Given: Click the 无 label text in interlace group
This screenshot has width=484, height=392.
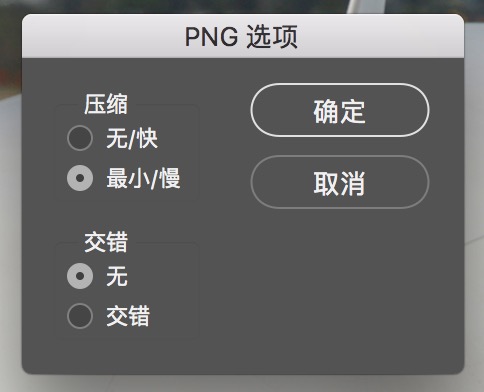Looking at the screenshot, I should tap(117, 276).
